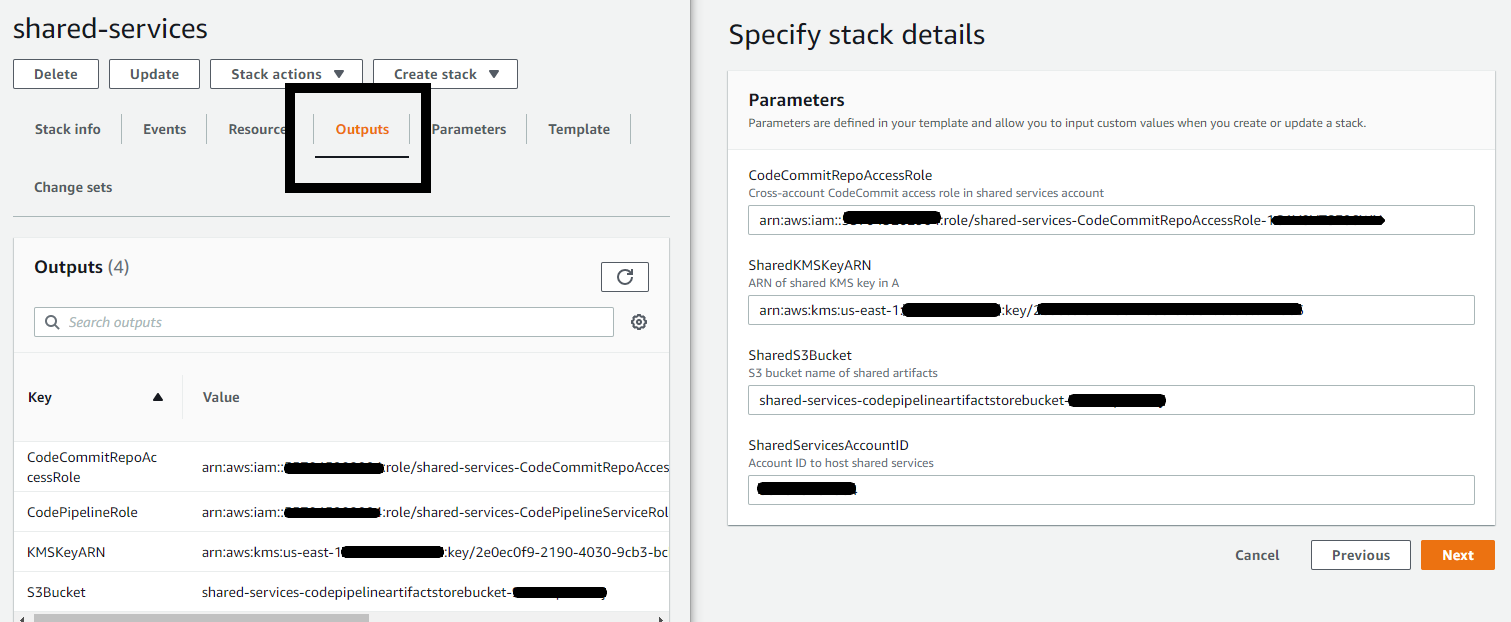Click the Update button

(x=154, y=73)
